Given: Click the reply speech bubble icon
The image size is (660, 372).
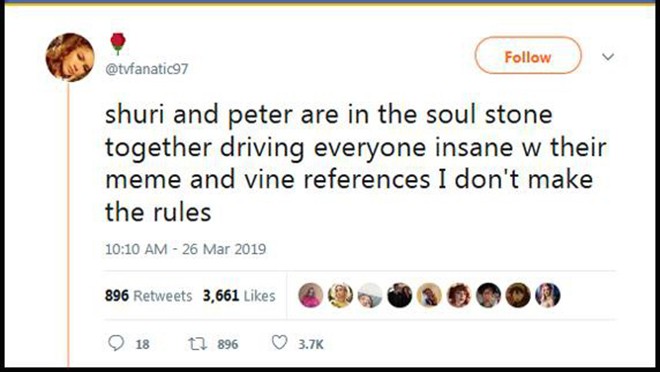Looking at the screenshot, I should (116, 343).
